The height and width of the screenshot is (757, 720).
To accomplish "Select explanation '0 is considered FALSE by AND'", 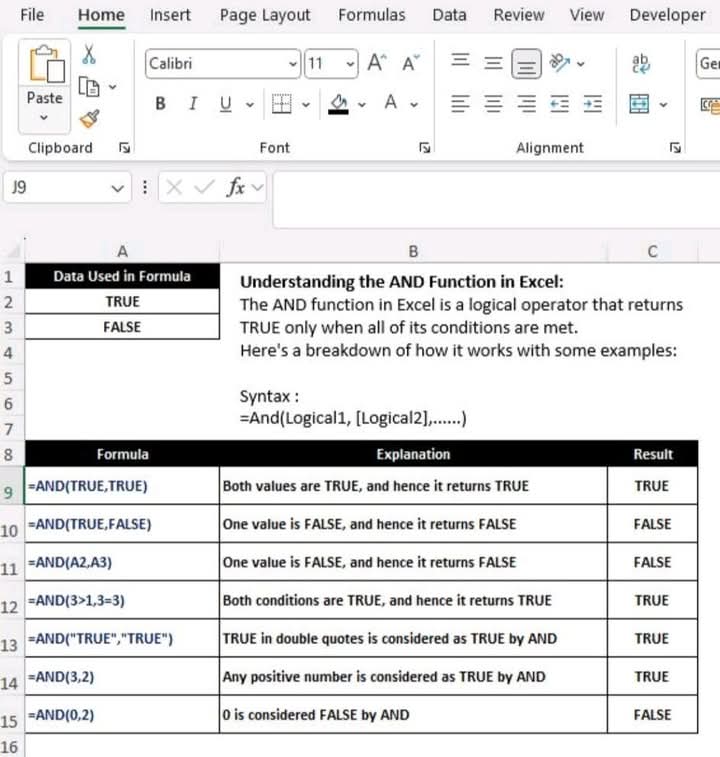I will pos(413,715).
